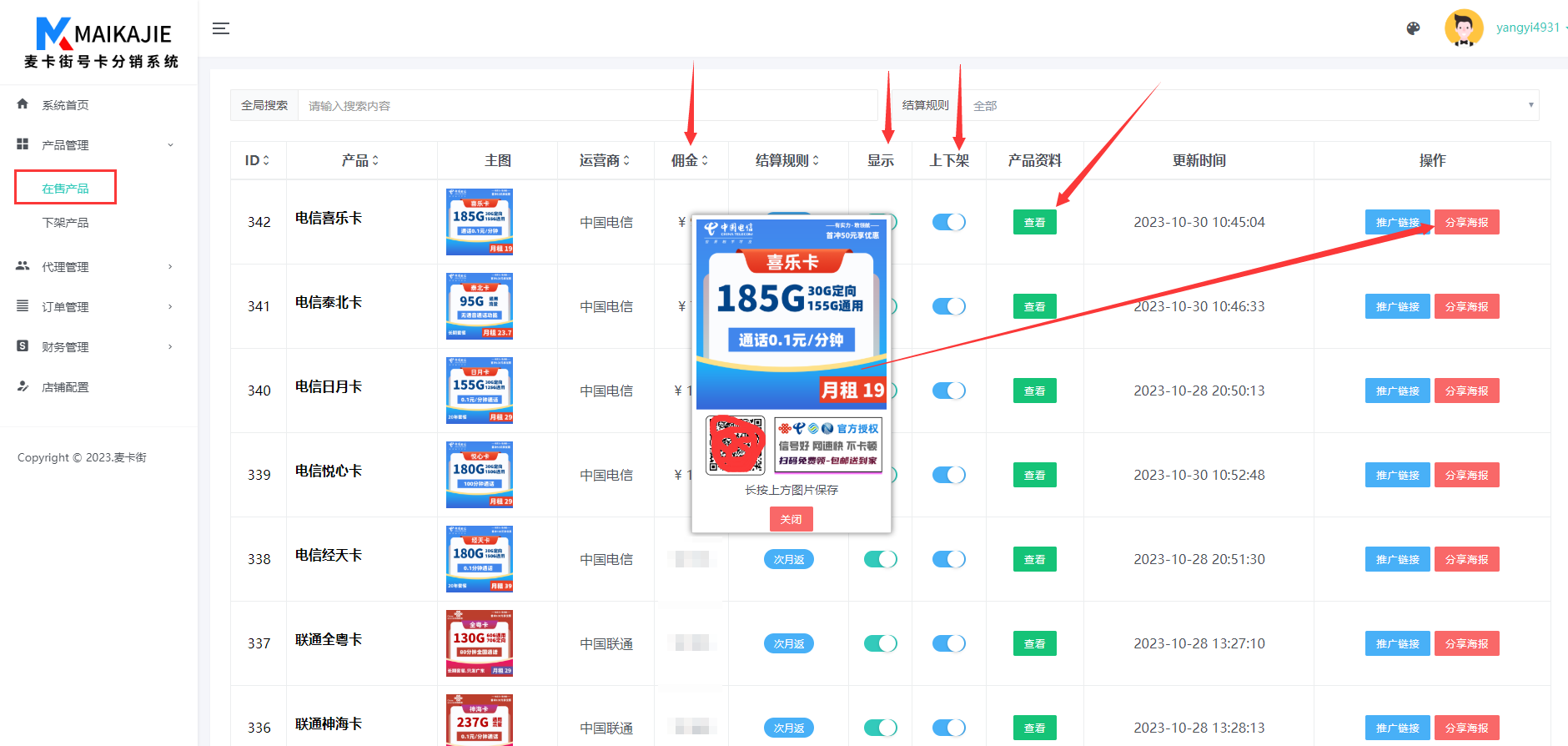Image resolution: width=1568 pixels, height=746 pixels.
Task: Click the home icon beside 系统首页
Action: click(23, 104)
